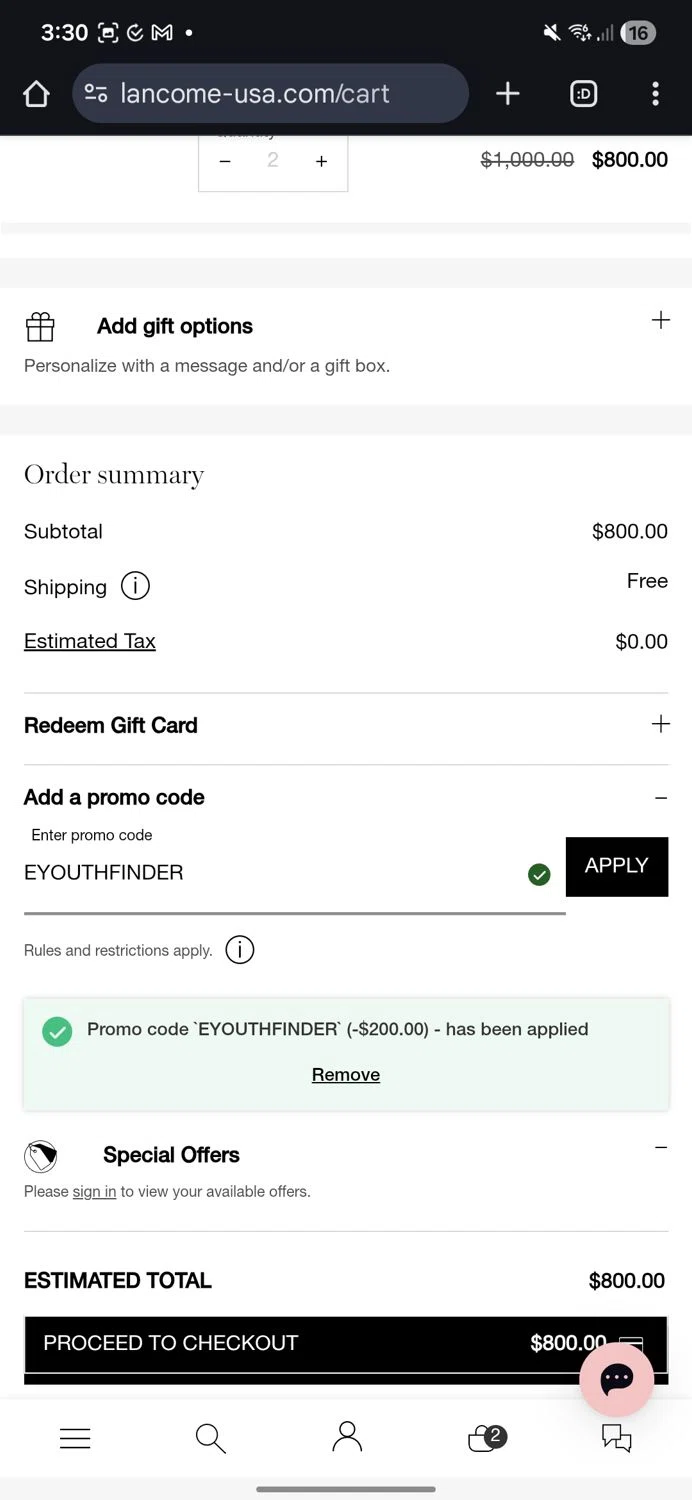Tap the browser home icon
Image resolution: width=692 pixels, height=1500 pixels.
pos(36,94)
